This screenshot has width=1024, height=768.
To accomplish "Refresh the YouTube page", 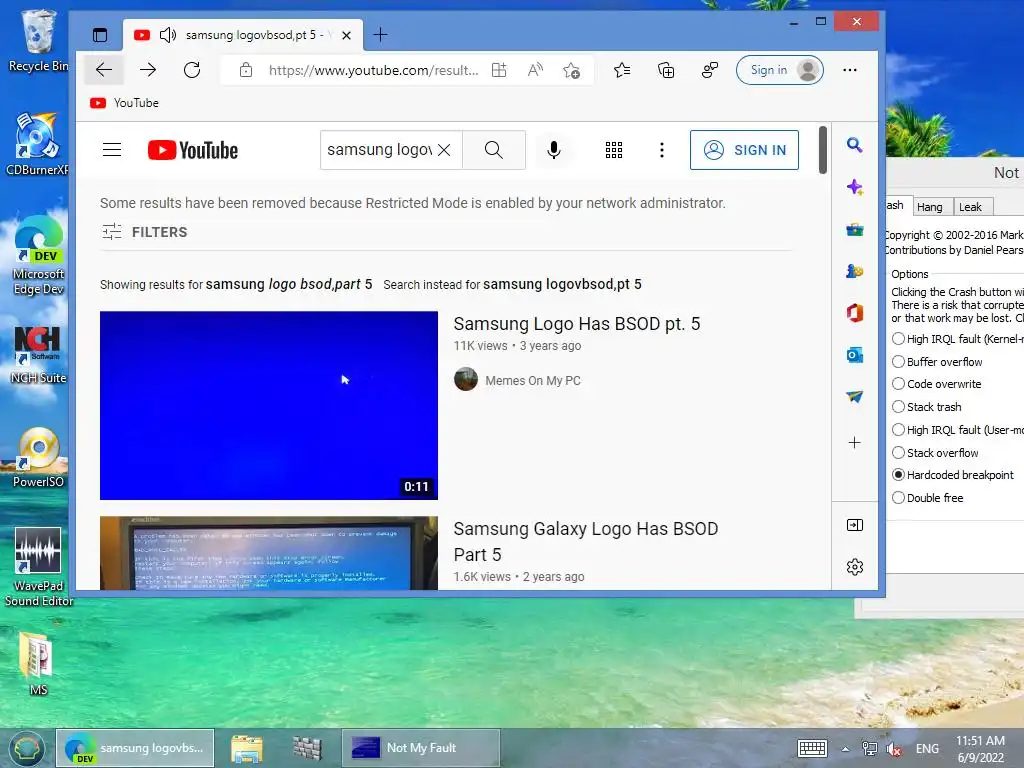I will 192,70.
